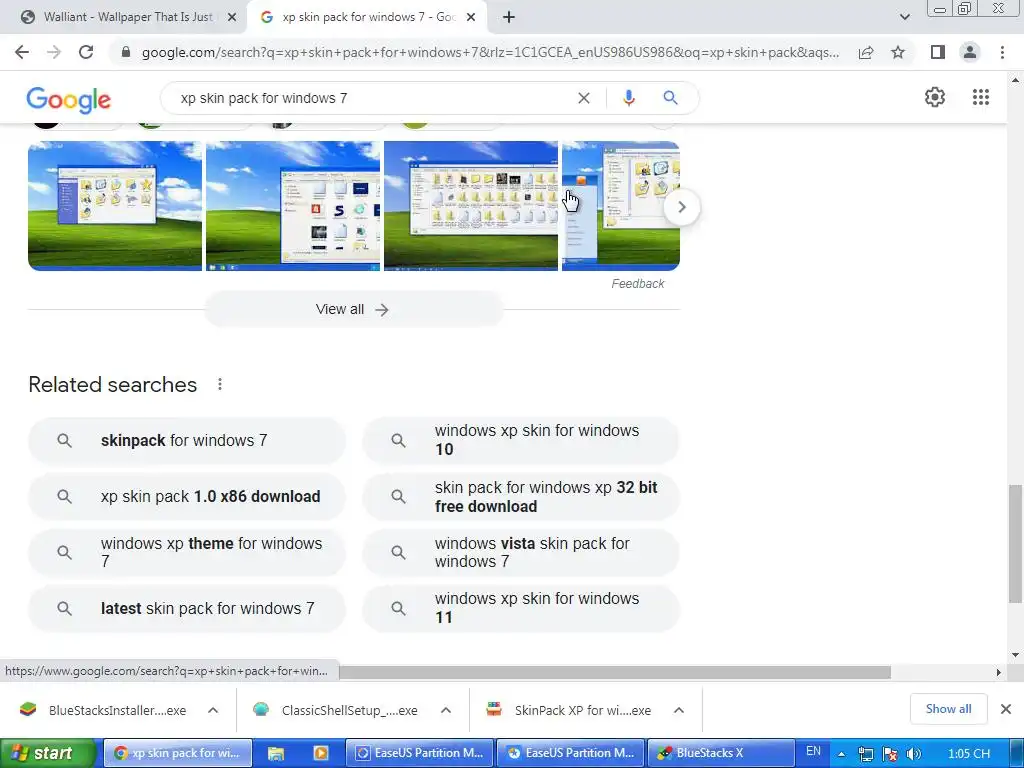Open second XP thumbnail with S icon
The width and height of the screenshot is (1024, 768).
(x=293, y=206)
